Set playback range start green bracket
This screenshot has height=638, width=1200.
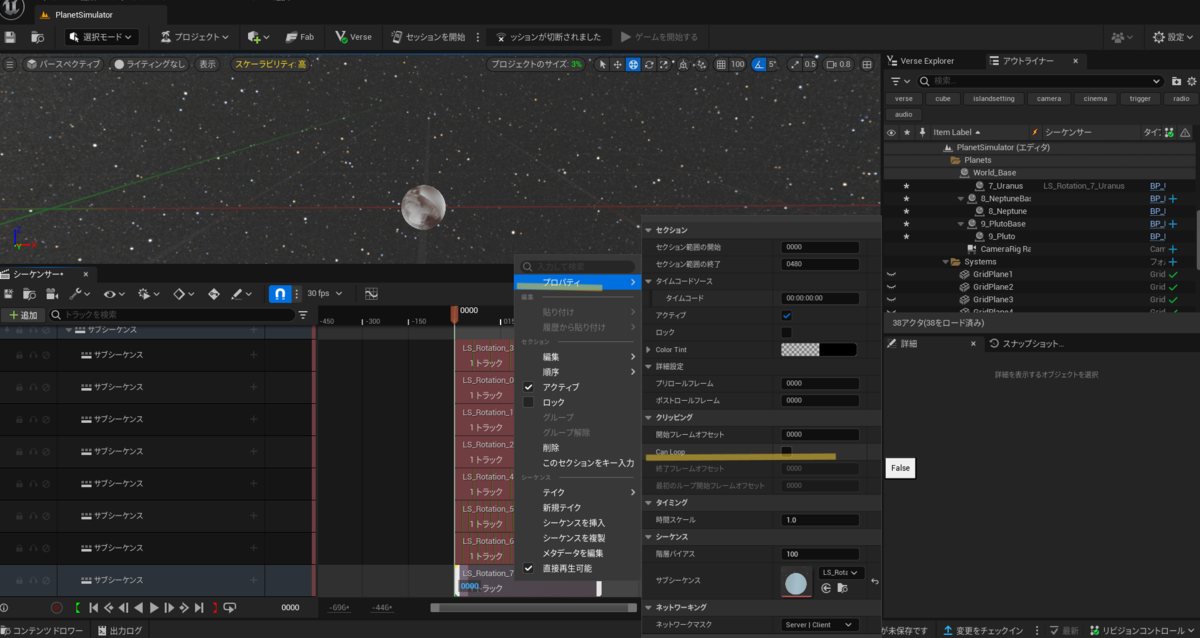(77, 607)
